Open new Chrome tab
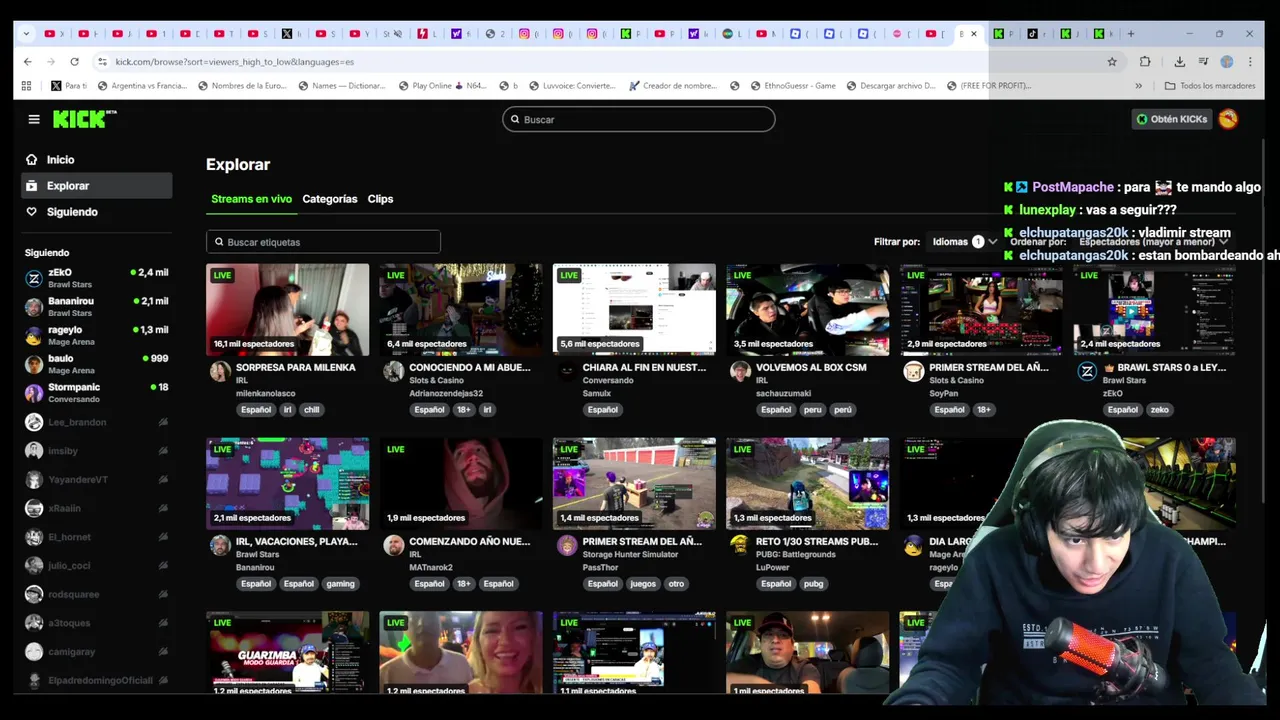The width and height of the screenshot is (1280, 720). 1131,34
